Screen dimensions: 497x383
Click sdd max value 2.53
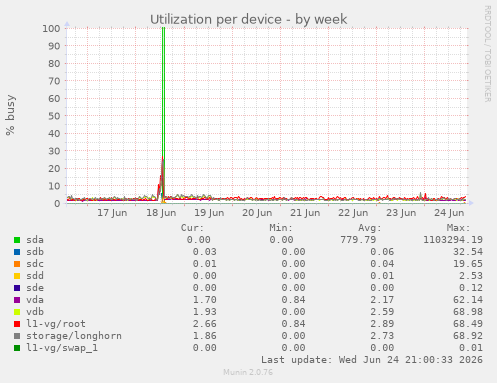[471, 276]
